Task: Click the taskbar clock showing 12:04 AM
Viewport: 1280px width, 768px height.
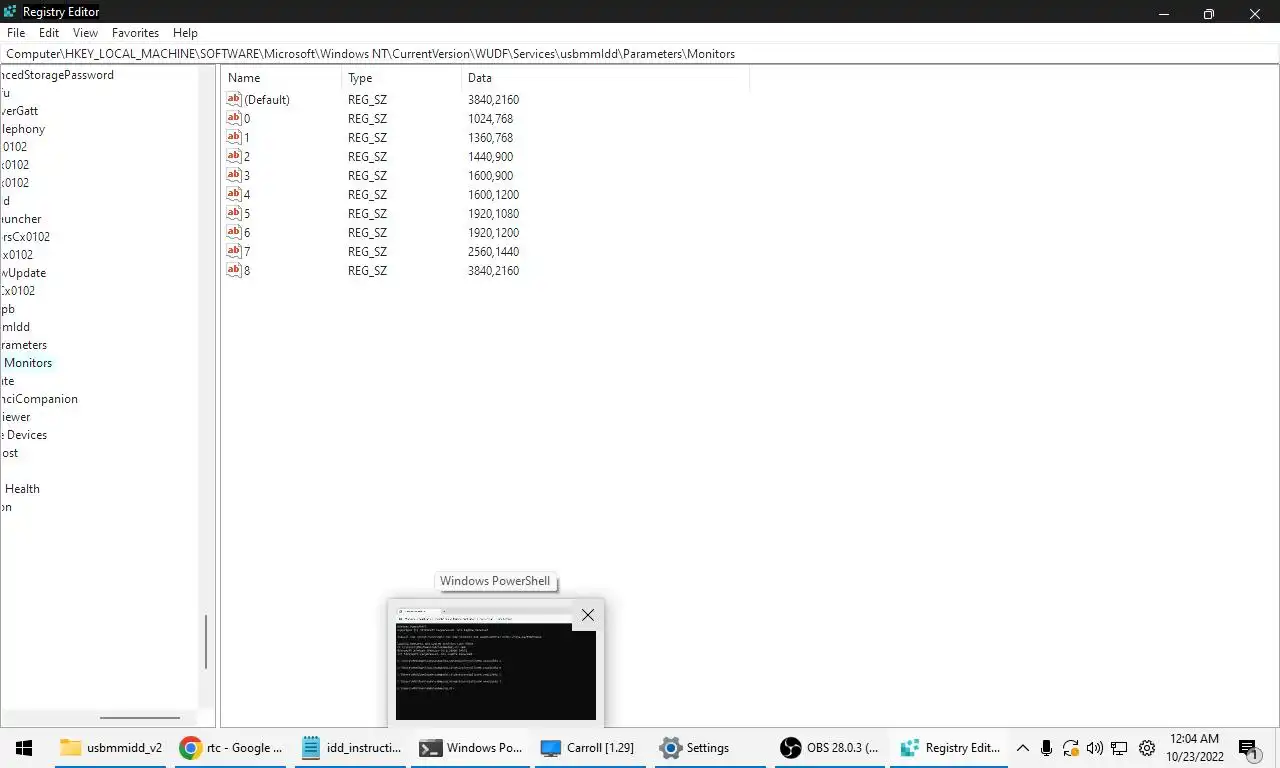Action: pos(1194,748)
